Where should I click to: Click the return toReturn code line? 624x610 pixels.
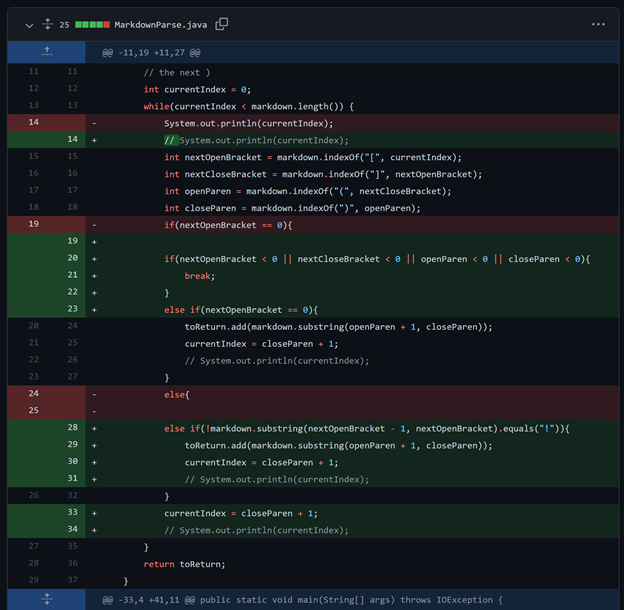pyautogui.click(x=184, y=564)
